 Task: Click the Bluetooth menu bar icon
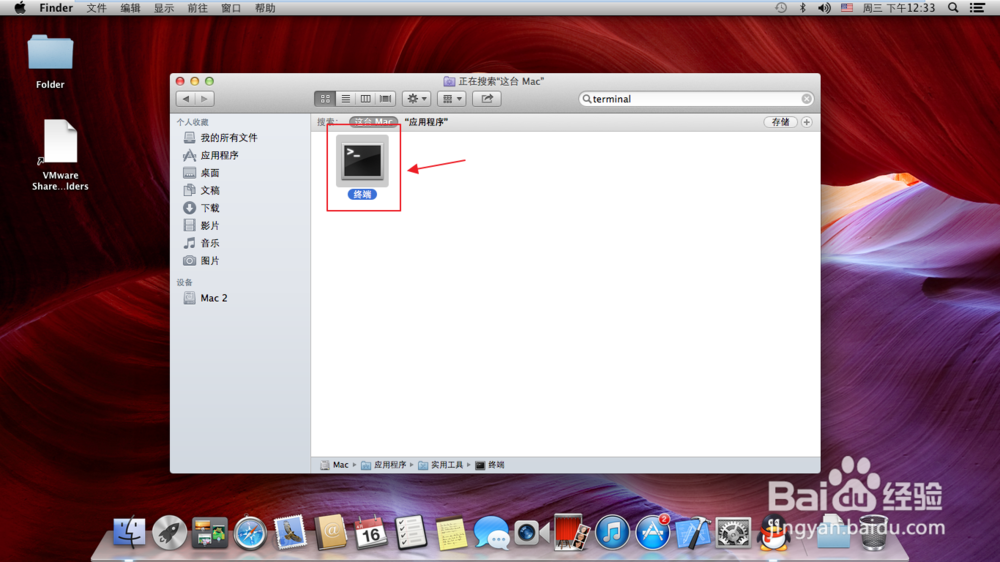803,8
